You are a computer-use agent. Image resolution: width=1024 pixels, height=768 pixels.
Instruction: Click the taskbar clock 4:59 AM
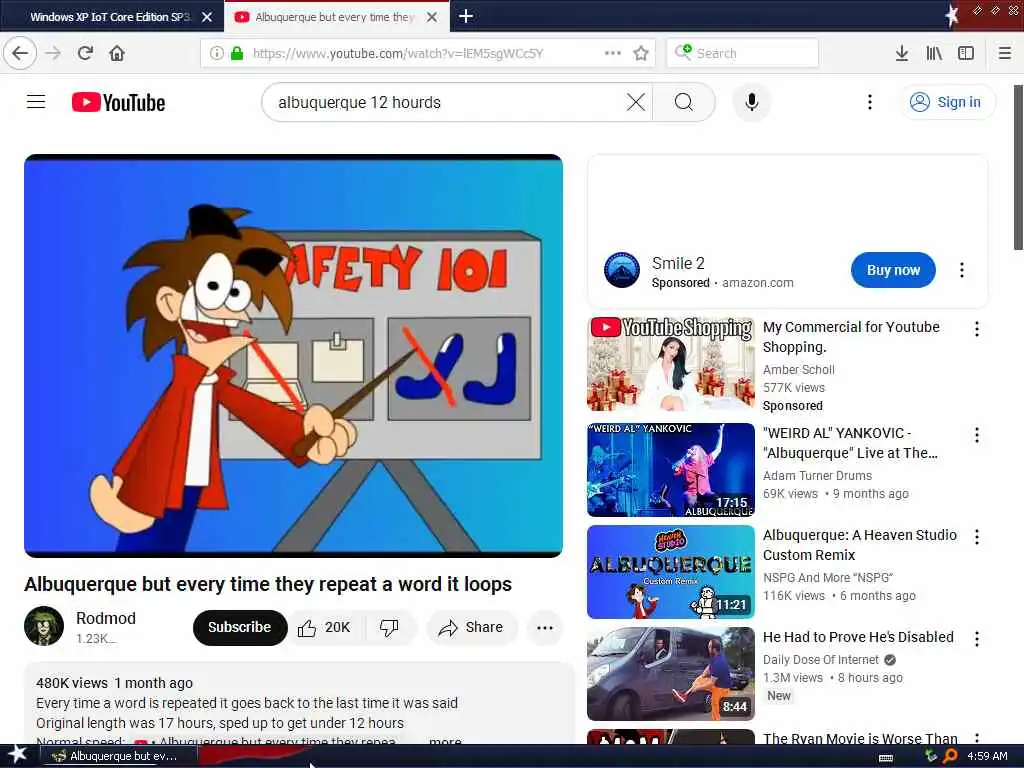click(987, 756)
